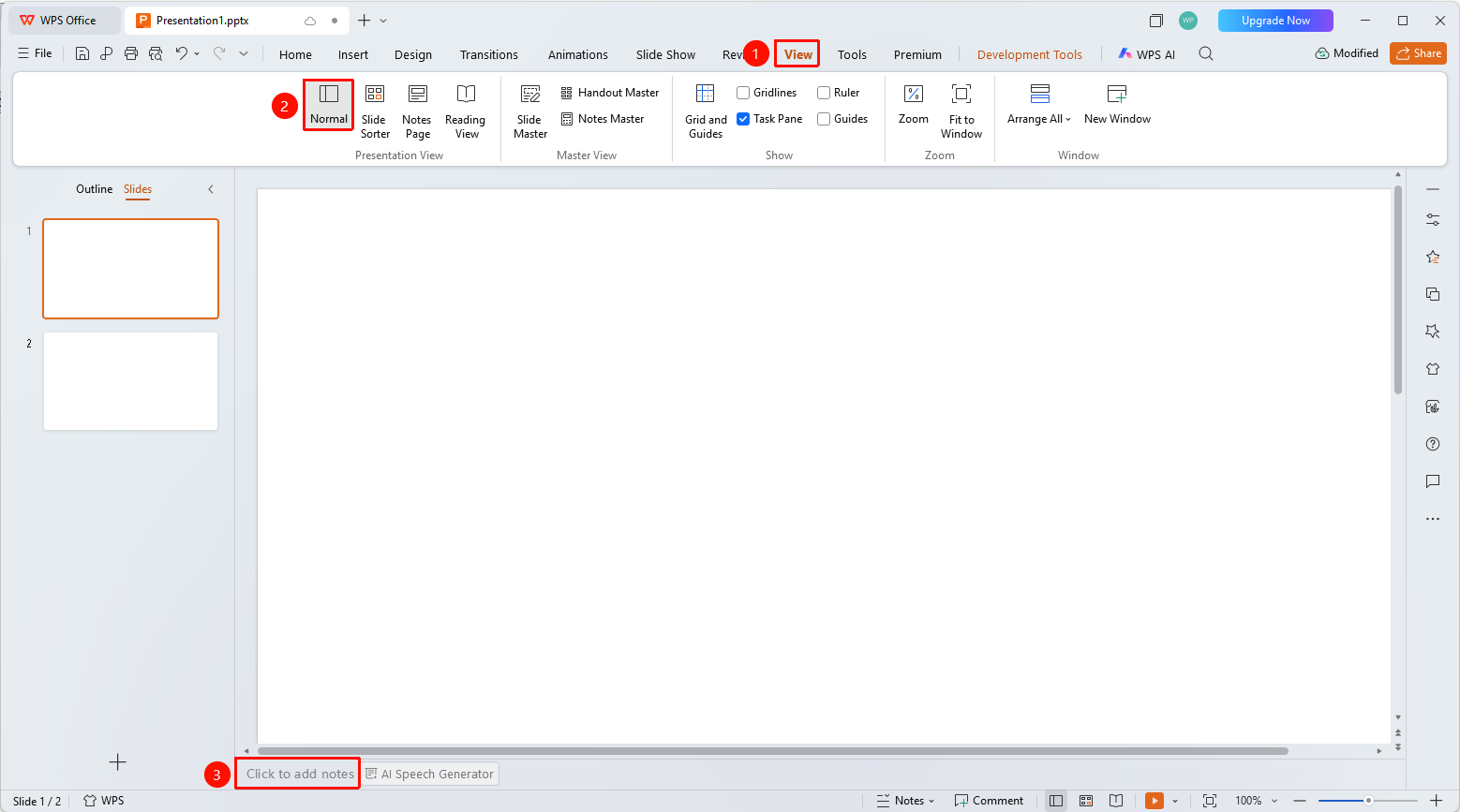Uncheck the Task Pane checkbox
This screenshot has height=812, width=1460.
pyautogui.click(x=743, y=119)
